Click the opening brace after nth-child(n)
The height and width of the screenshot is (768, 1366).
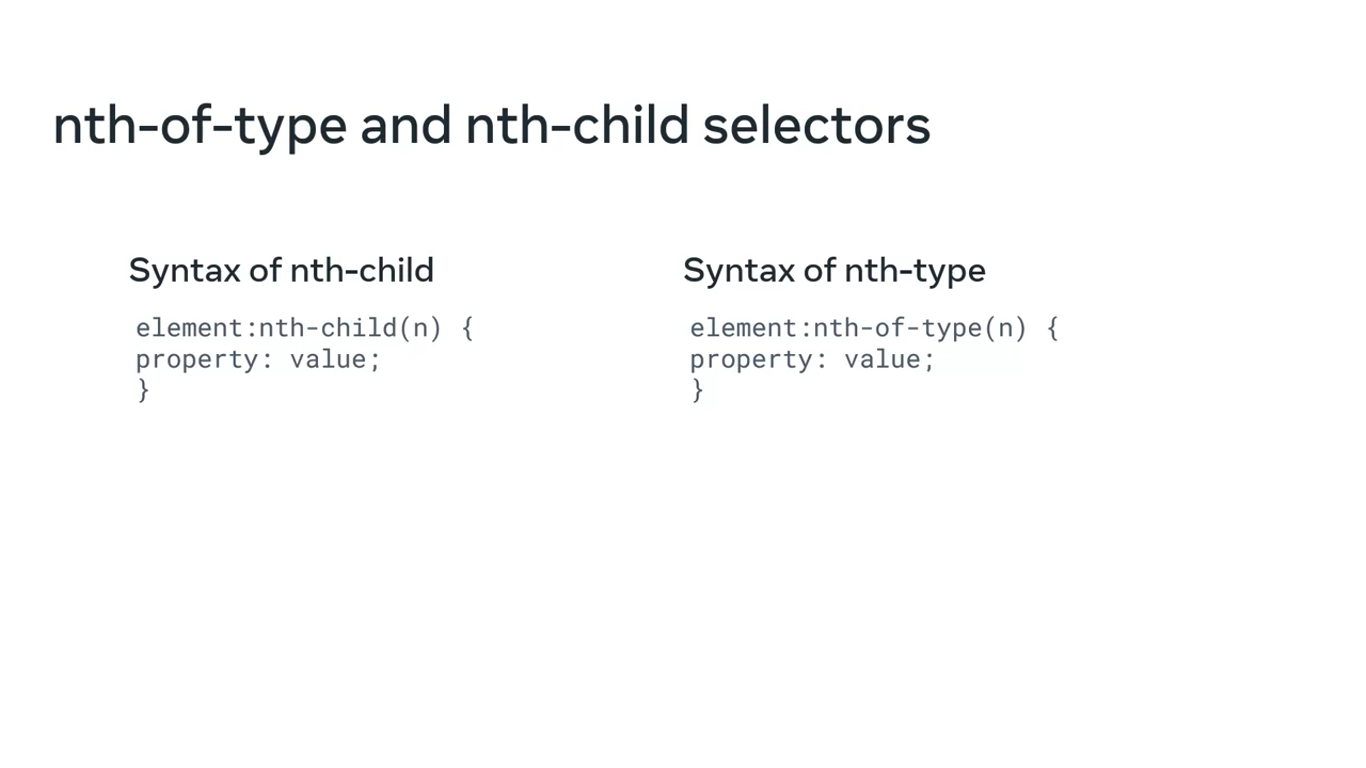tap(467, 328)
